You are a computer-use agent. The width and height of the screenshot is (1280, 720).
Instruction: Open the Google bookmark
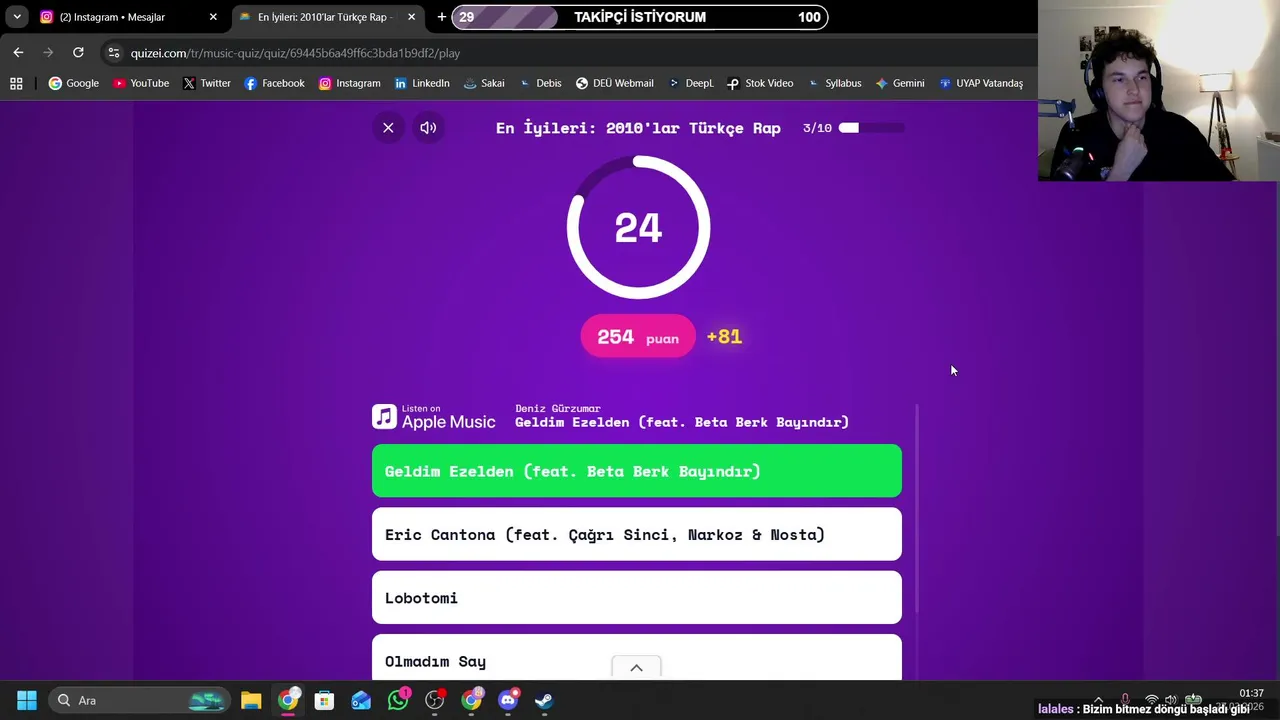point(74,83)
